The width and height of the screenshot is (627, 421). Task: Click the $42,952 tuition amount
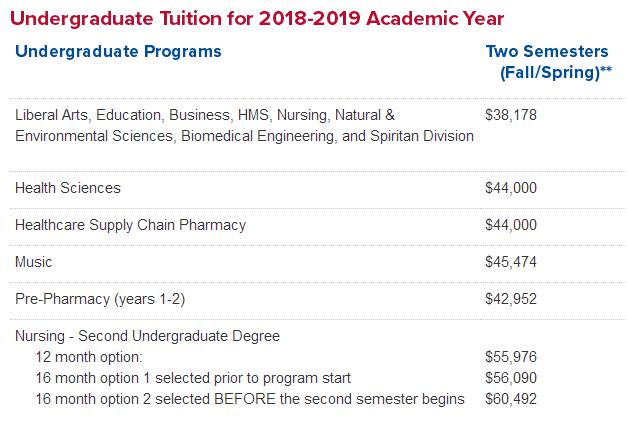click(511, 299)
